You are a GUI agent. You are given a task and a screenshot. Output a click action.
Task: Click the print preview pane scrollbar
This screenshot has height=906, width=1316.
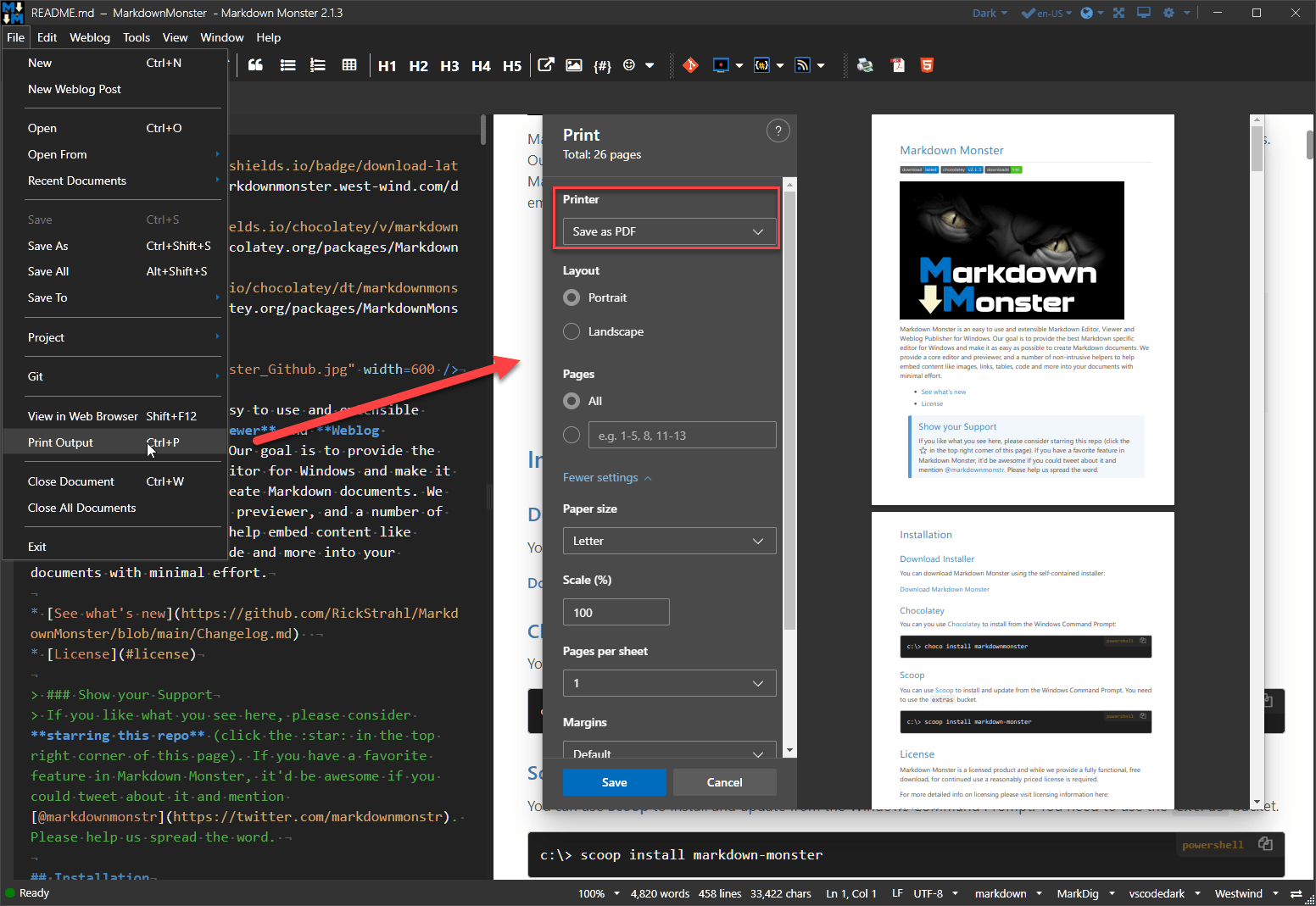pos(1257,150)
